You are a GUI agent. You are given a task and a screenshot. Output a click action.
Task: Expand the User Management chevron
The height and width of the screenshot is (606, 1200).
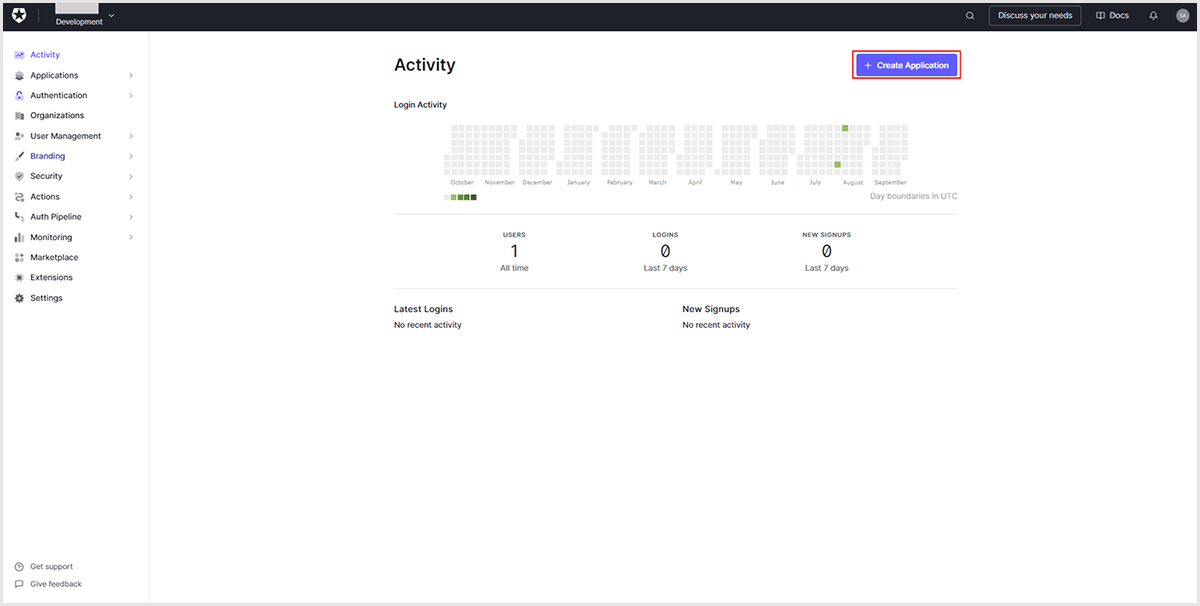tap(131, 136)
